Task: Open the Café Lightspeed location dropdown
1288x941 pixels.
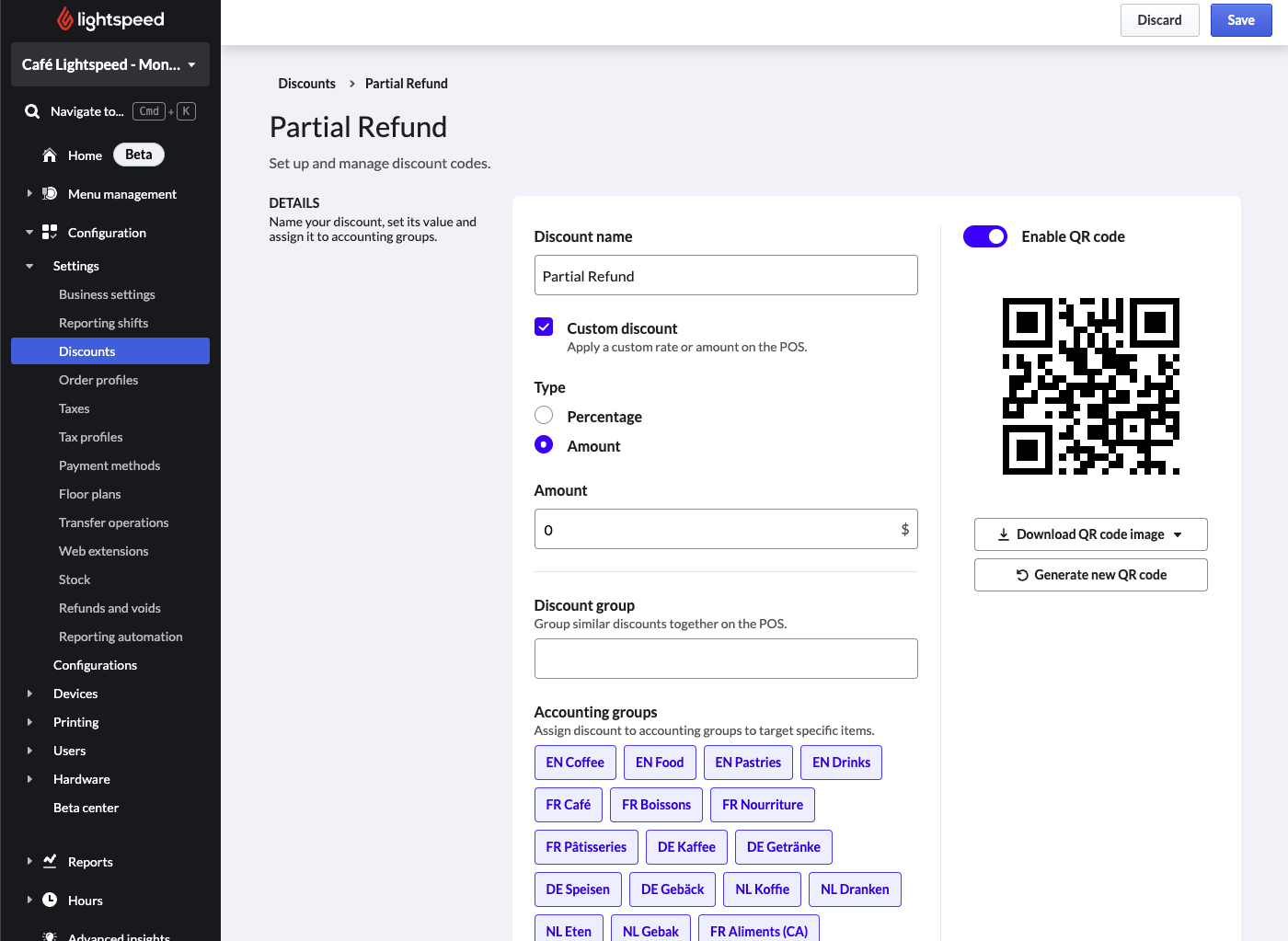Action: 110,64
